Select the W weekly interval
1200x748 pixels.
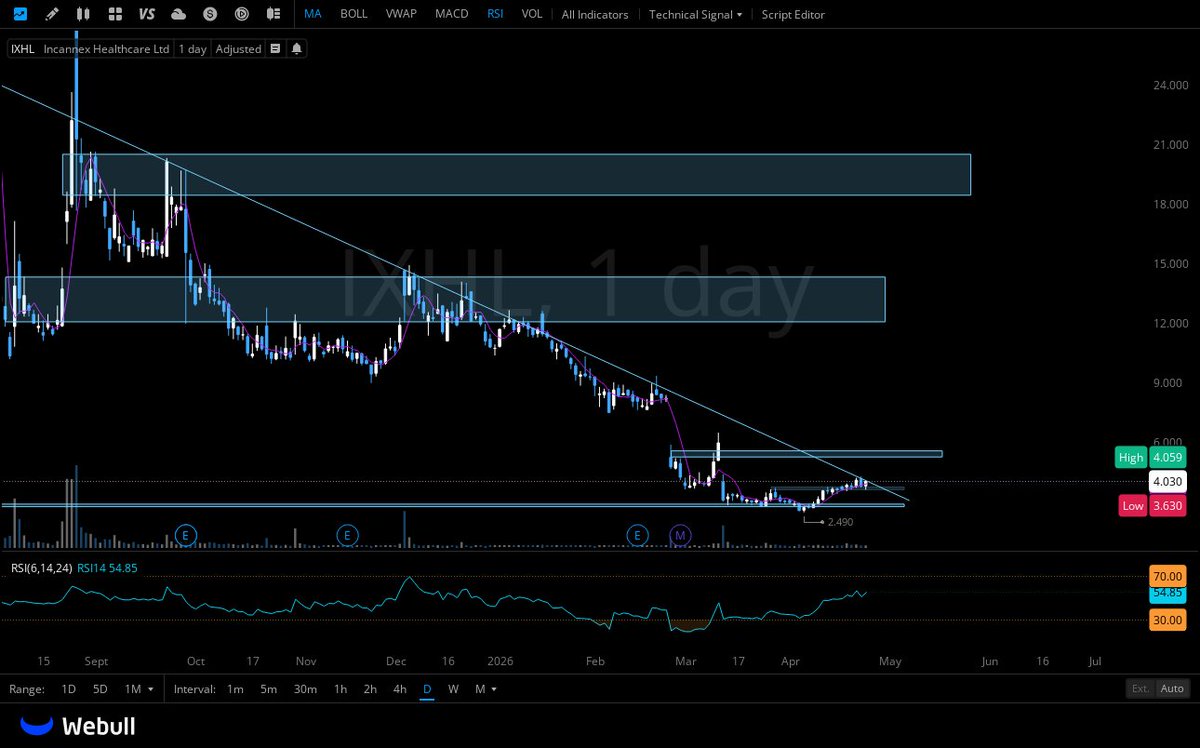(453, 689)
